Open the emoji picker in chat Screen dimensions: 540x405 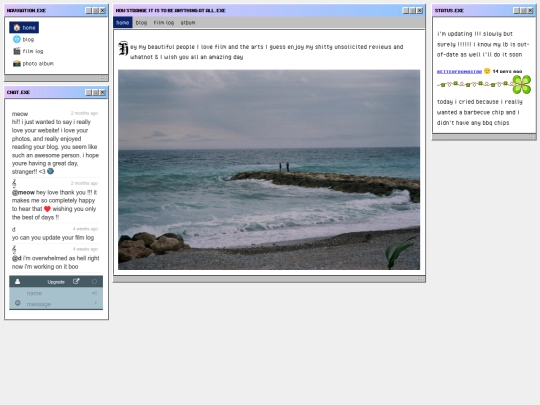(x=18, y=303)
